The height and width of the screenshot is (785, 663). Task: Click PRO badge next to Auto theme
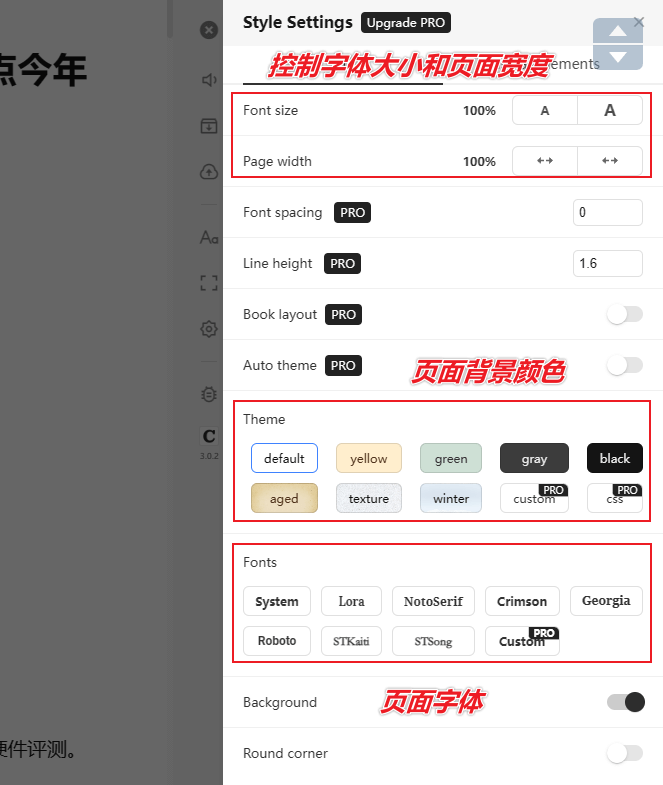[343, 365]
